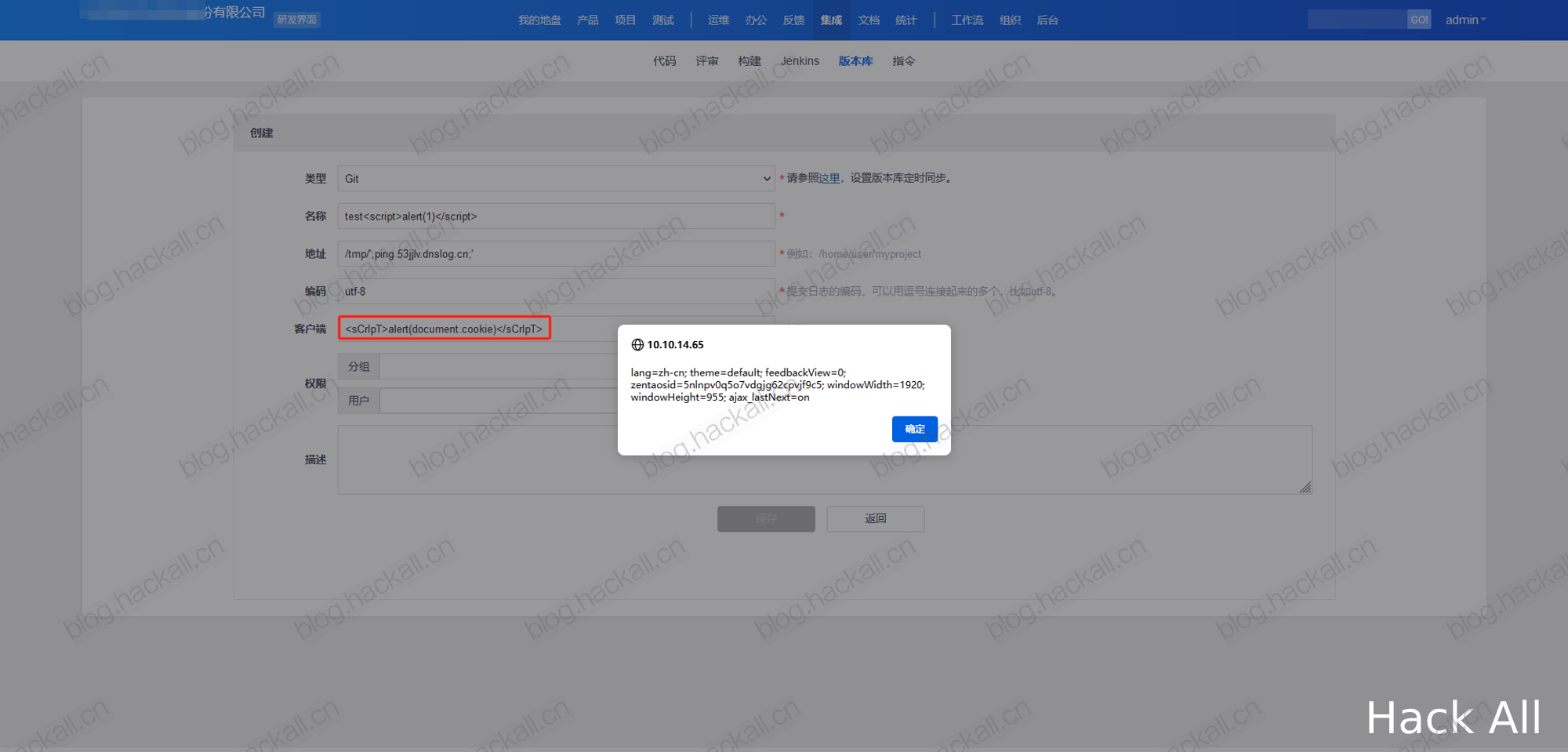
Task: Open the 工作流 menu
Action: pos(967,20)
